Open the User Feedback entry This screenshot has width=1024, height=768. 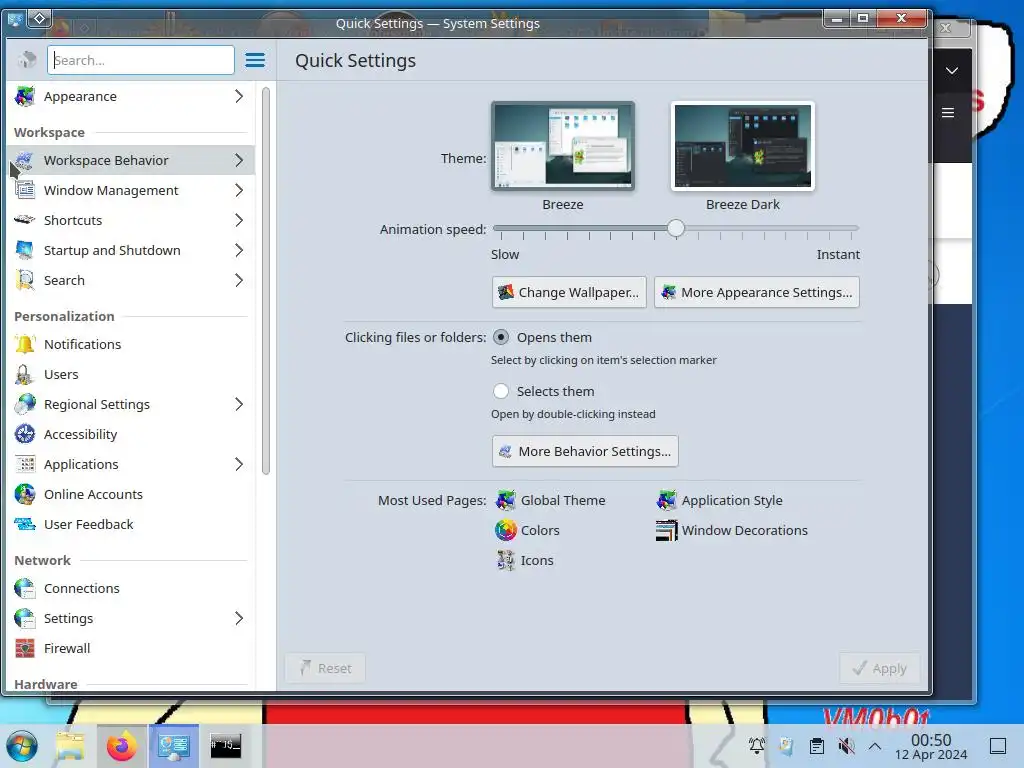[x=131, y=524]
